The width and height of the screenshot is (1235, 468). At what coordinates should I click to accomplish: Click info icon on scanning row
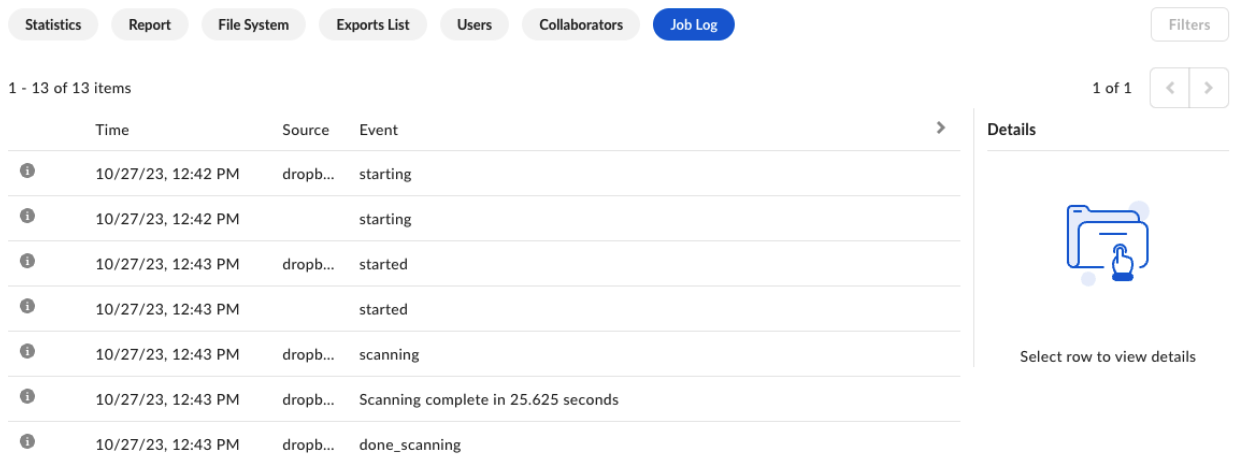coord(28,352)
